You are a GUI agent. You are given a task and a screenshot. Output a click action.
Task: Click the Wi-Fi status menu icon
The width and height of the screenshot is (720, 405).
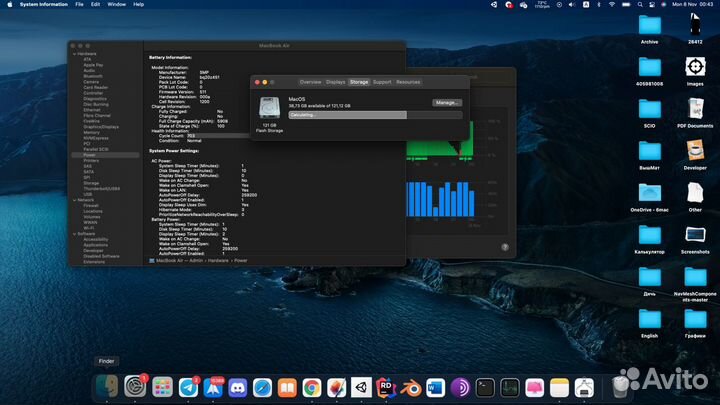pyautogui.click(x=612, y=4)
